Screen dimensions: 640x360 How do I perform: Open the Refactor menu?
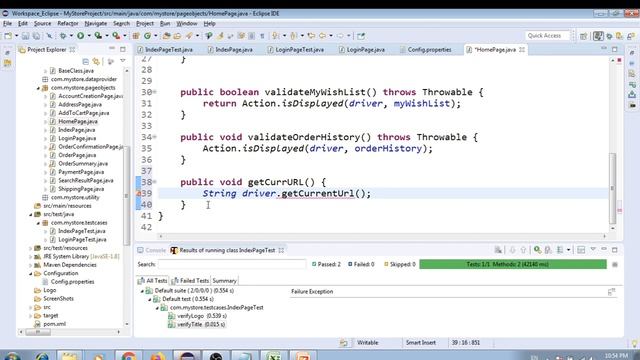(x=68, y=24)
